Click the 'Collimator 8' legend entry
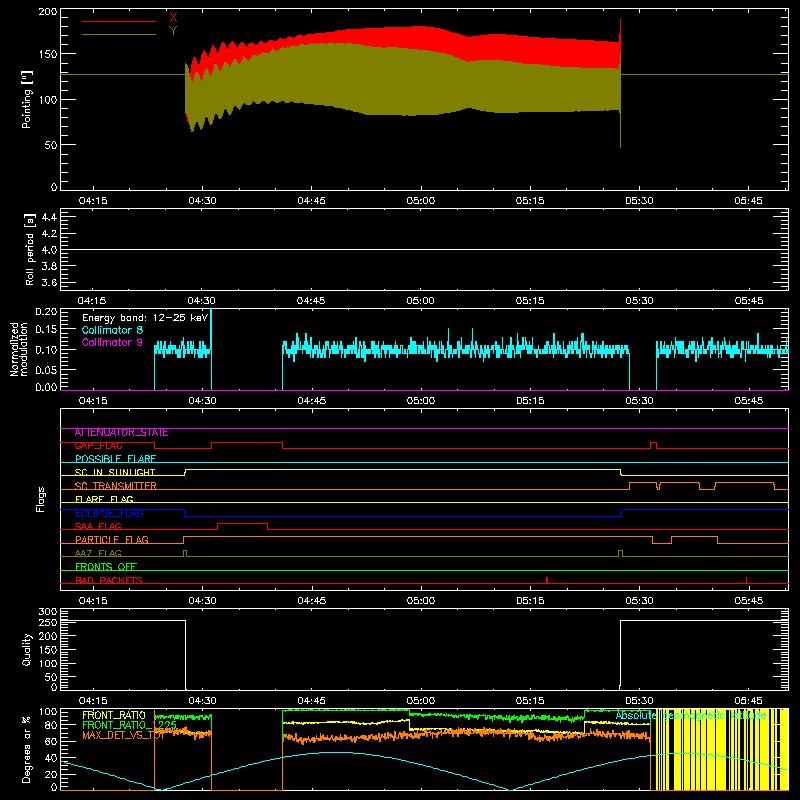The height and width of the screenshot is (800, 800). (x=112, y=330)
